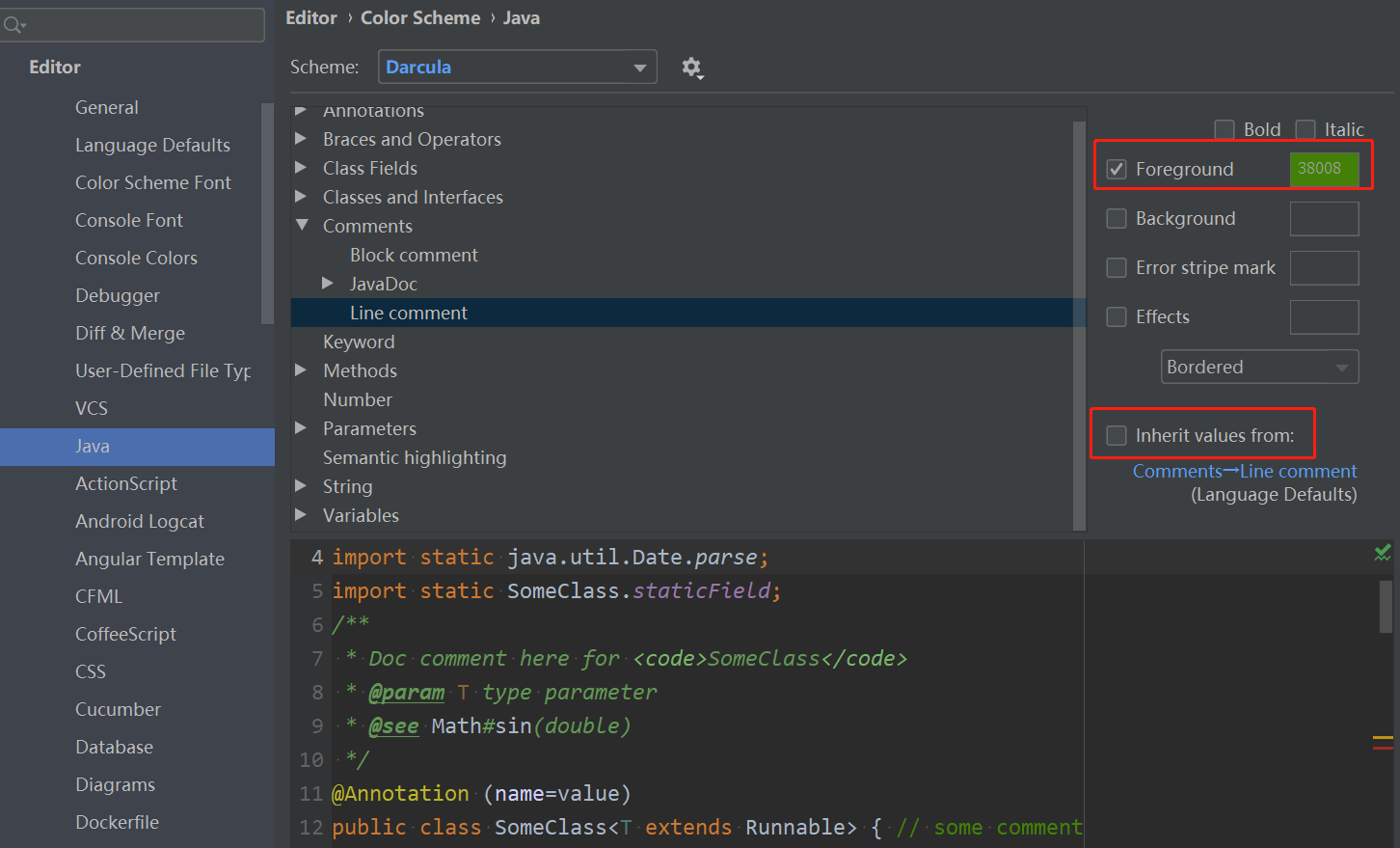
Task: Open ActionScript color settings
Action: [x=126, y=483]
